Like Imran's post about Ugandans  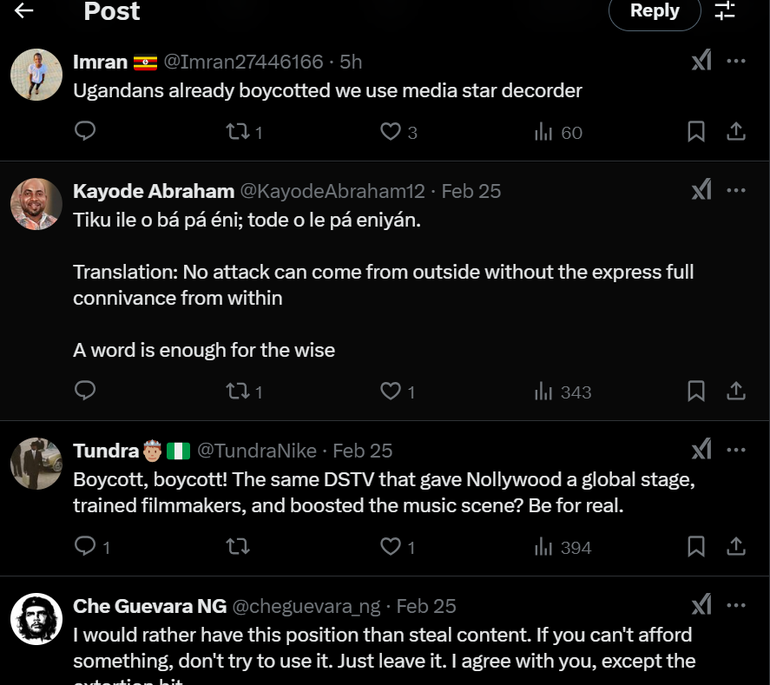pos(390,131)
